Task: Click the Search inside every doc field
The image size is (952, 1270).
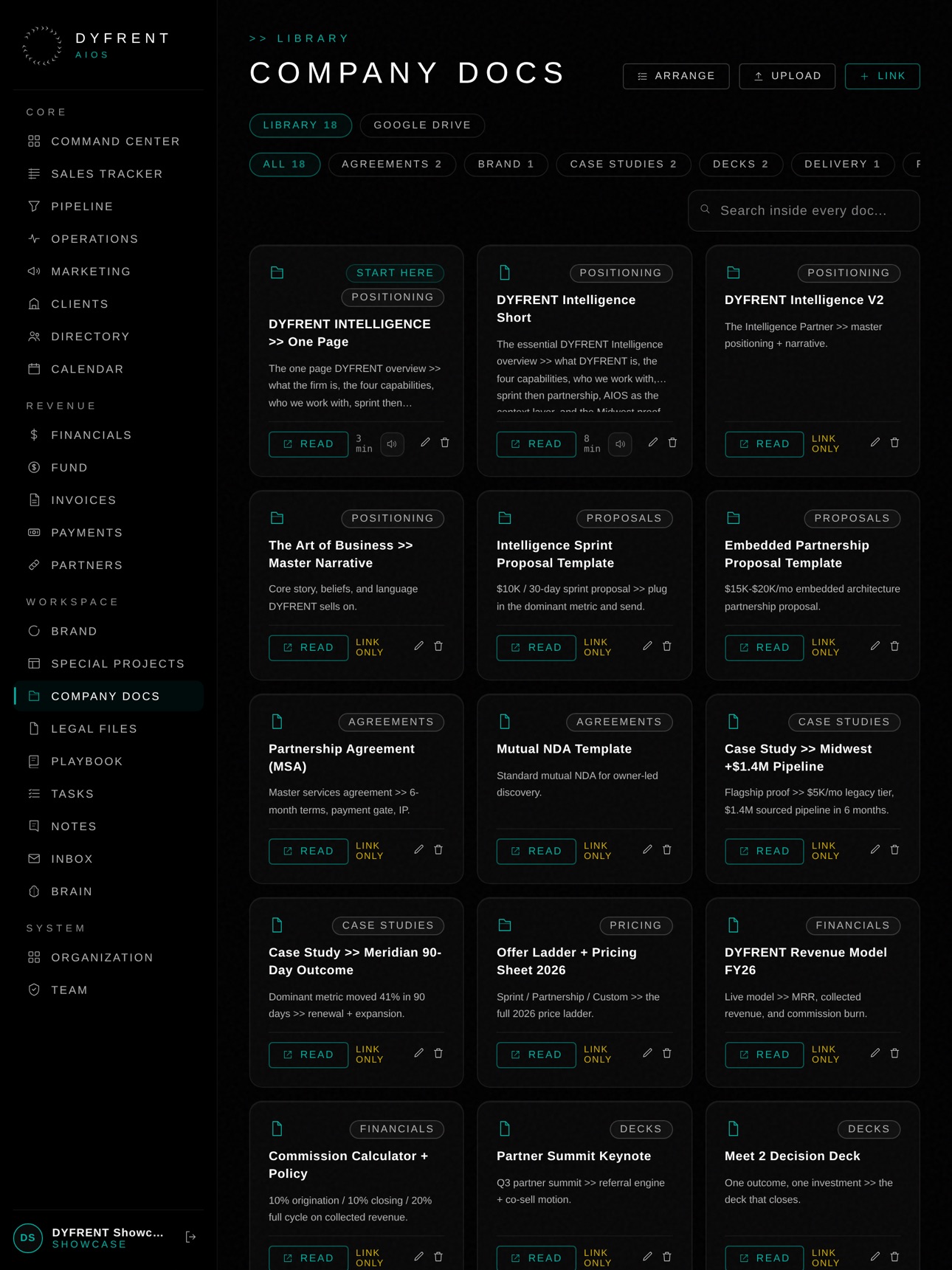Action: (x=804, y=211)
